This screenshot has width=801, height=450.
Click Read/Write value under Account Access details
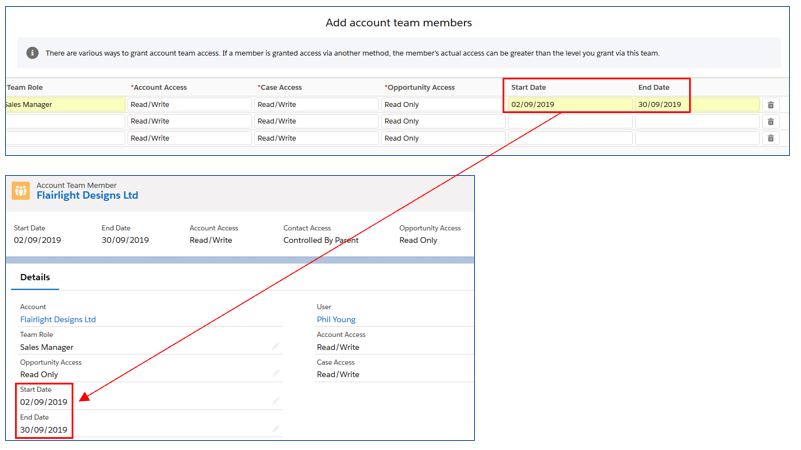point(338,347)
